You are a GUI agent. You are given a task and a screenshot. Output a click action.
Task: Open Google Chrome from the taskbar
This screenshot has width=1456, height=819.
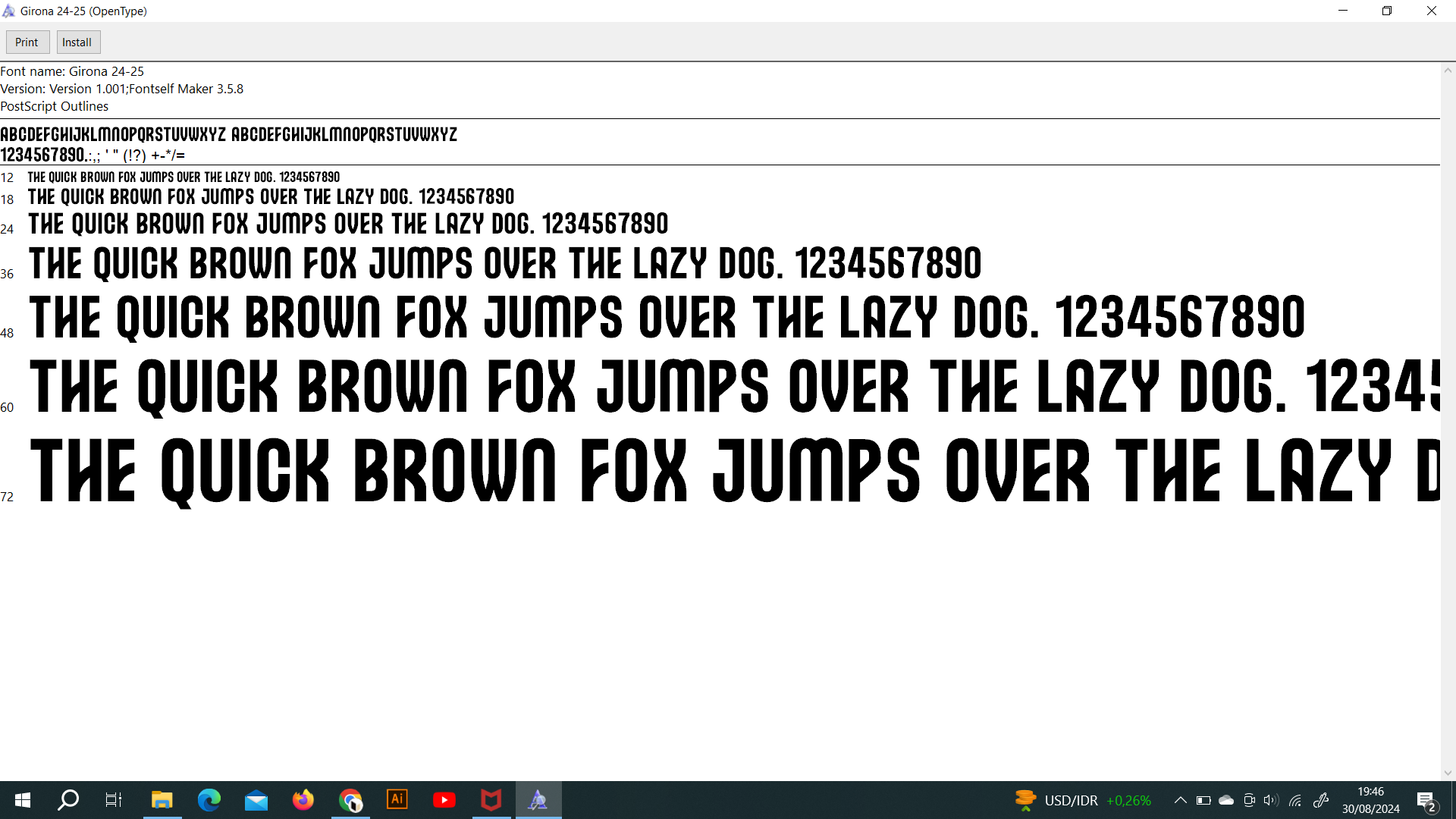(x=350, y=799)
